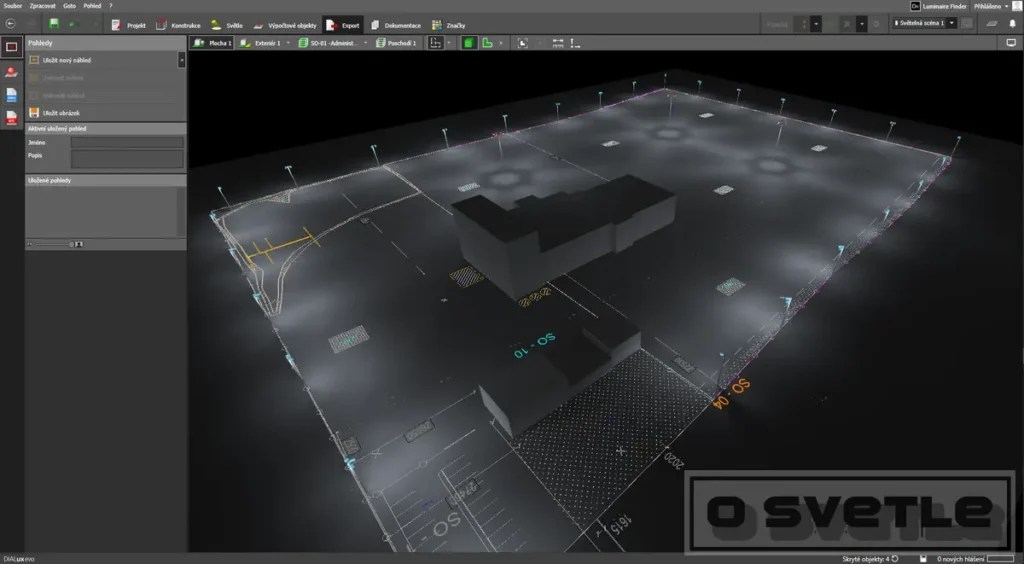
Task: Click the cyan SO - 10 label
Action: coord(534,345)
